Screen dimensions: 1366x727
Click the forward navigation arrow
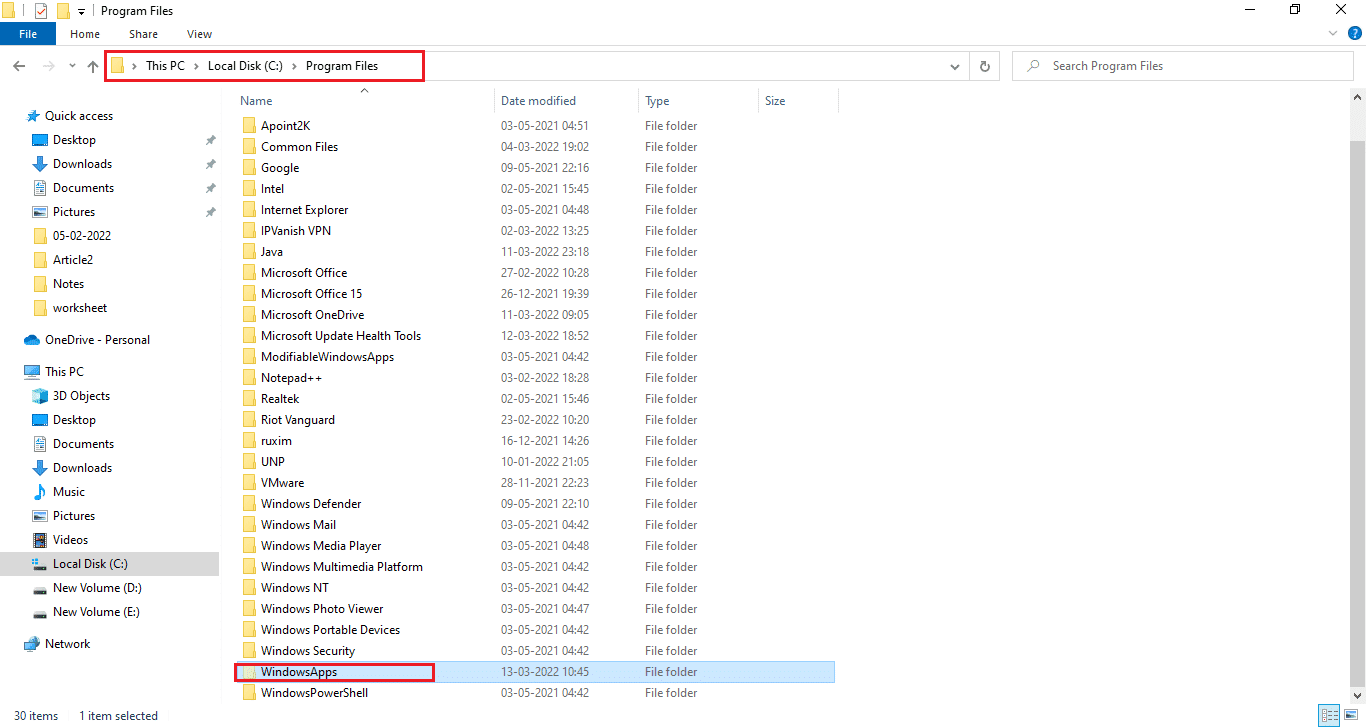pos(47,66)
